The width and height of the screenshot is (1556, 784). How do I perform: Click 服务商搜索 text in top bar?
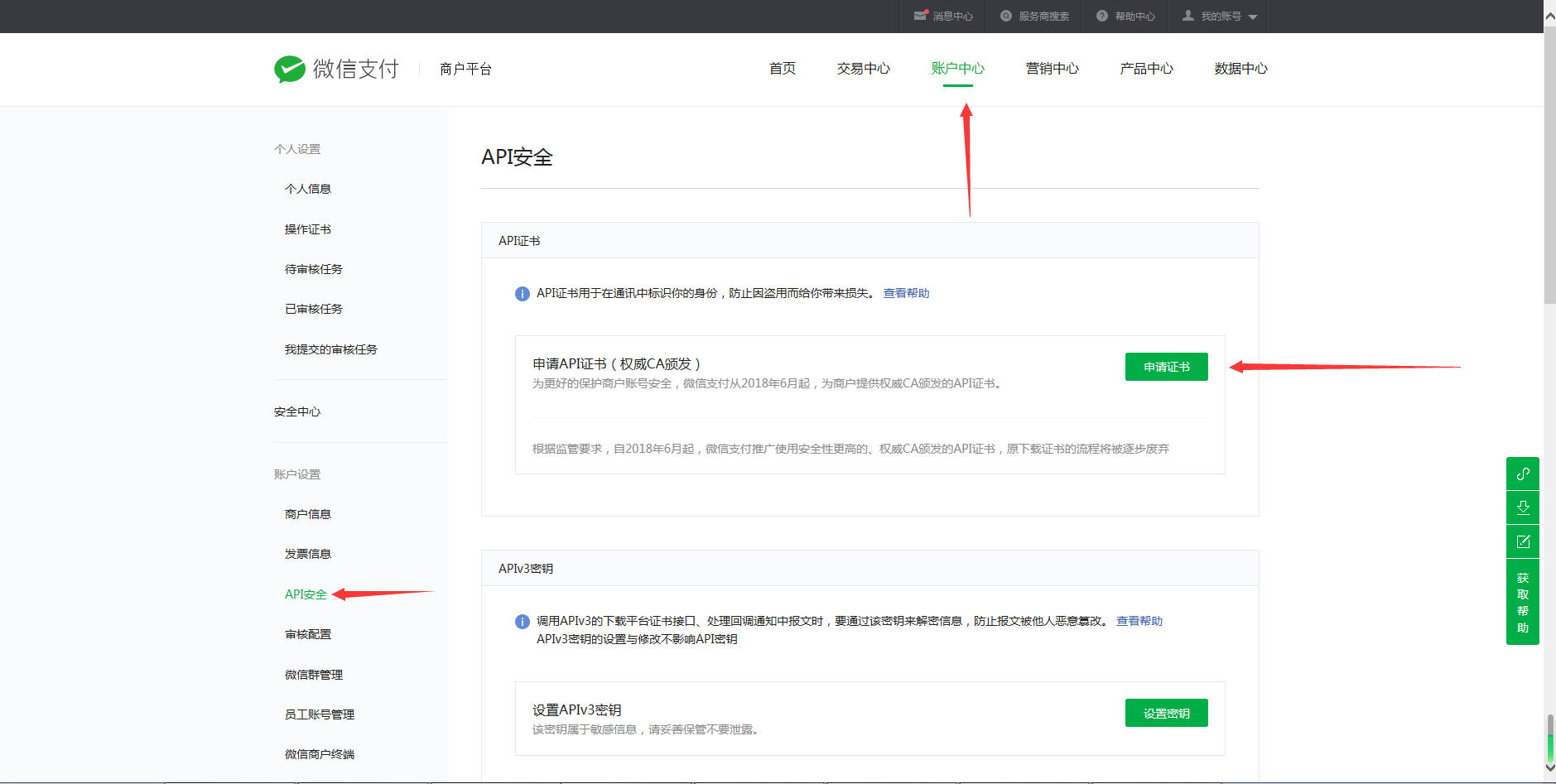click(1044, 17)
